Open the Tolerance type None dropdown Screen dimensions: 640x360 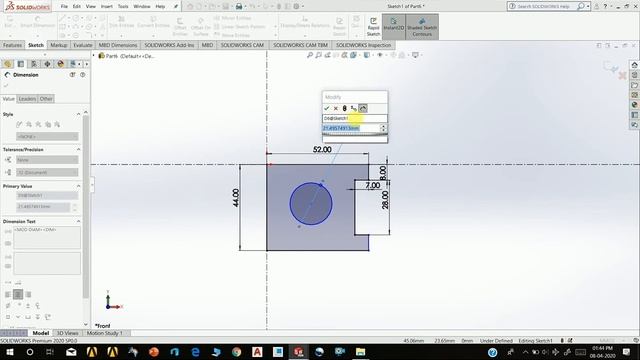tap(47, 160)
